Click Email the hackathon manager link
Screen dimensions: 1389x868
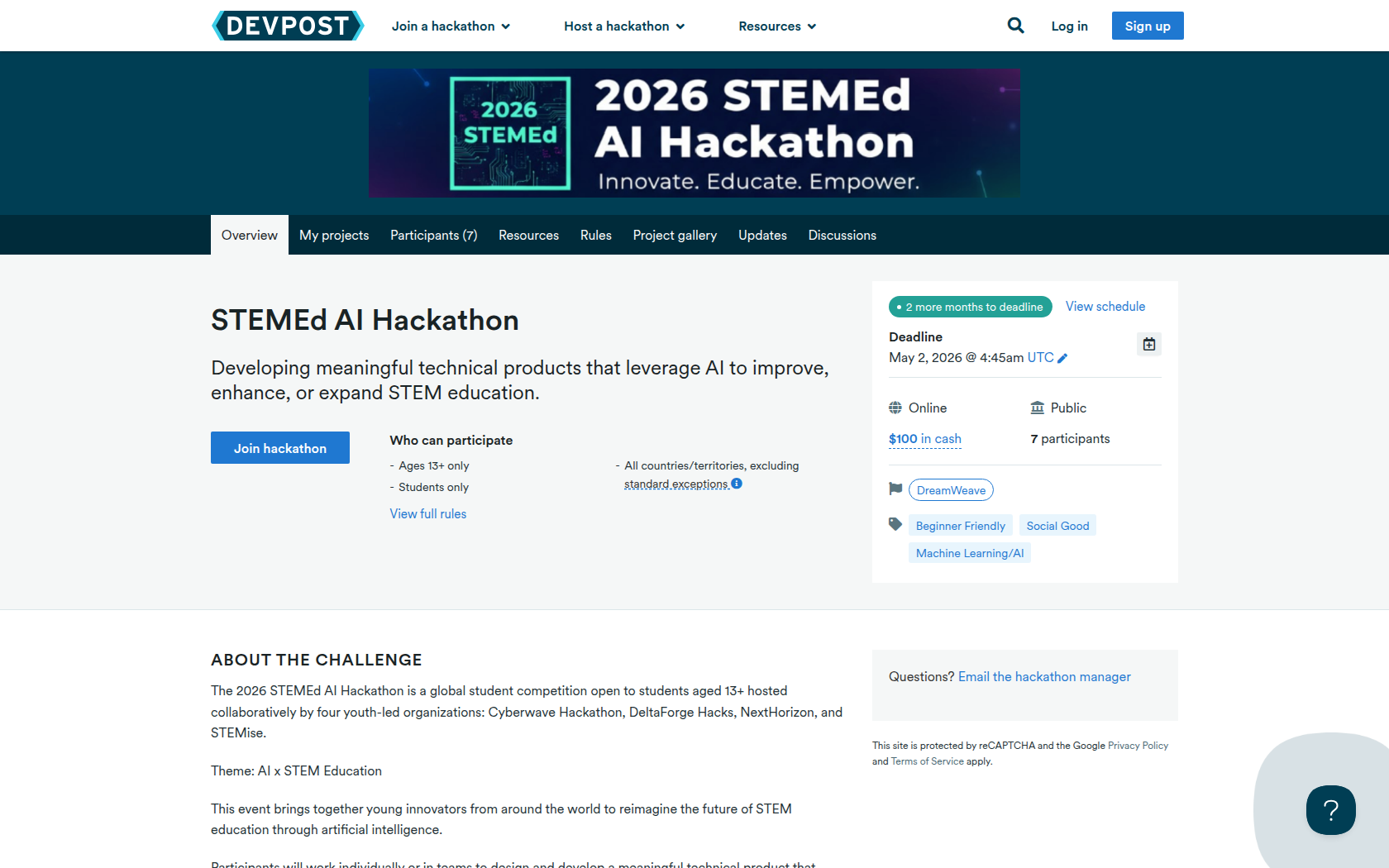coord(1044,677)
